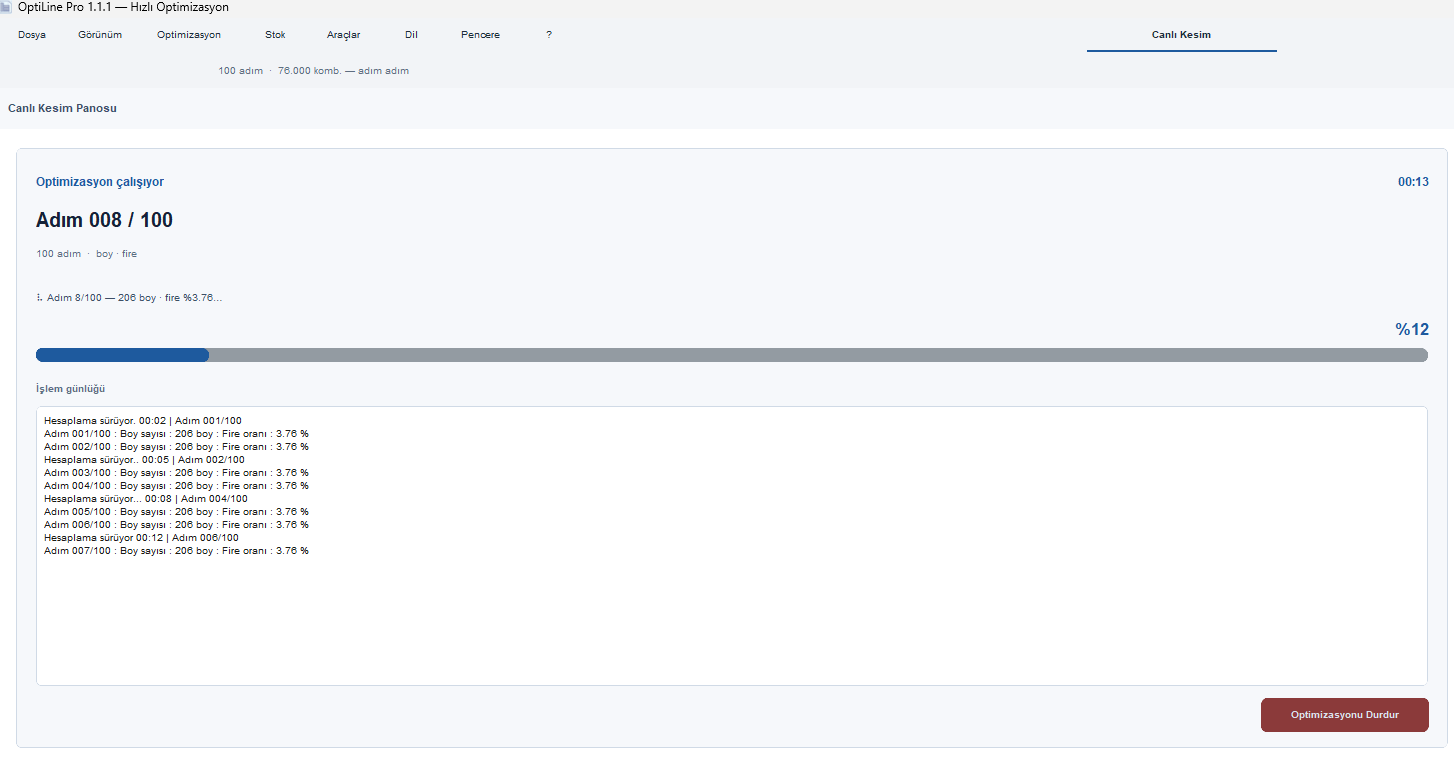Open the Stok menu

point(275,35)
